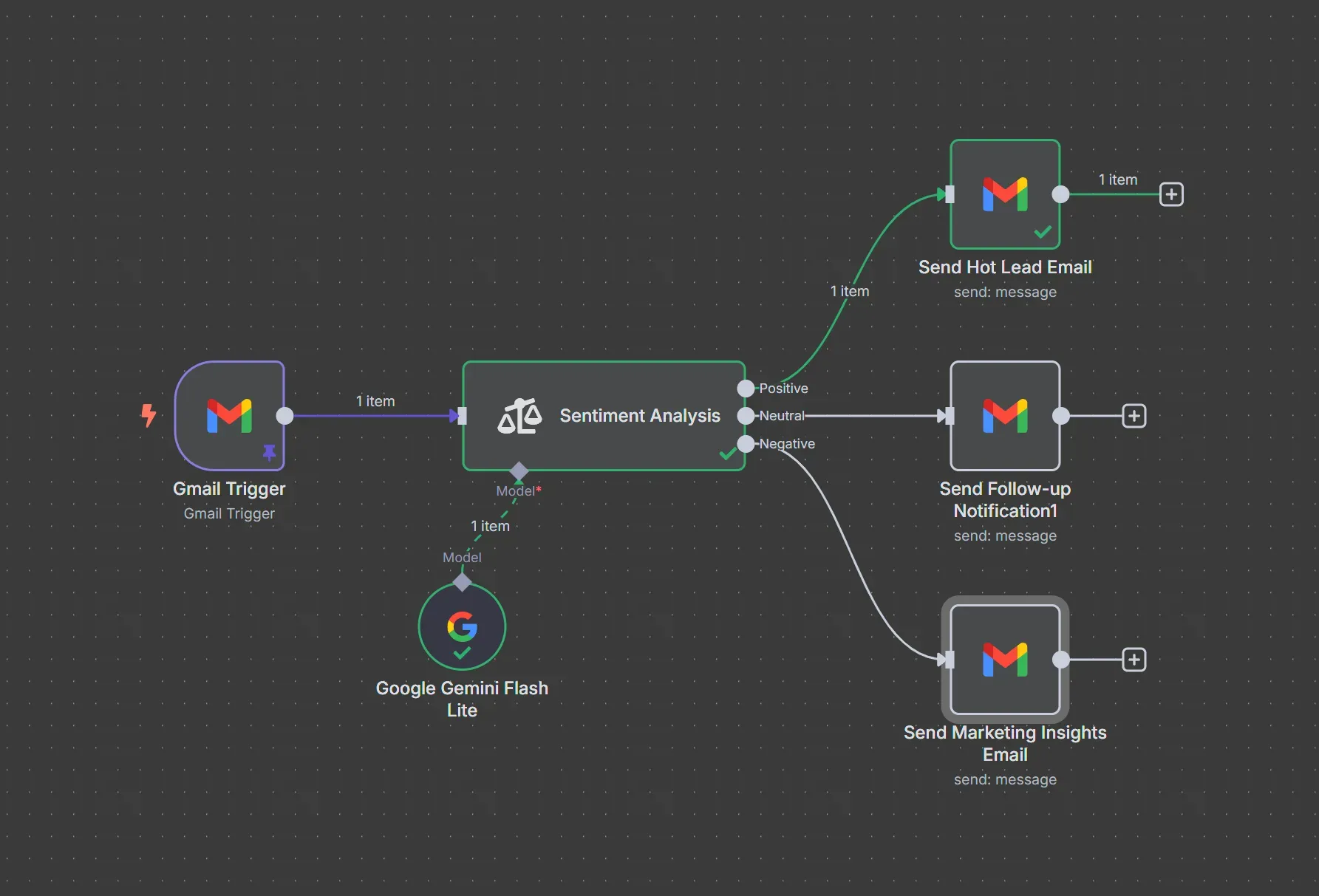Add a node after Send Marketing Insights Email

coord(1134,660)
